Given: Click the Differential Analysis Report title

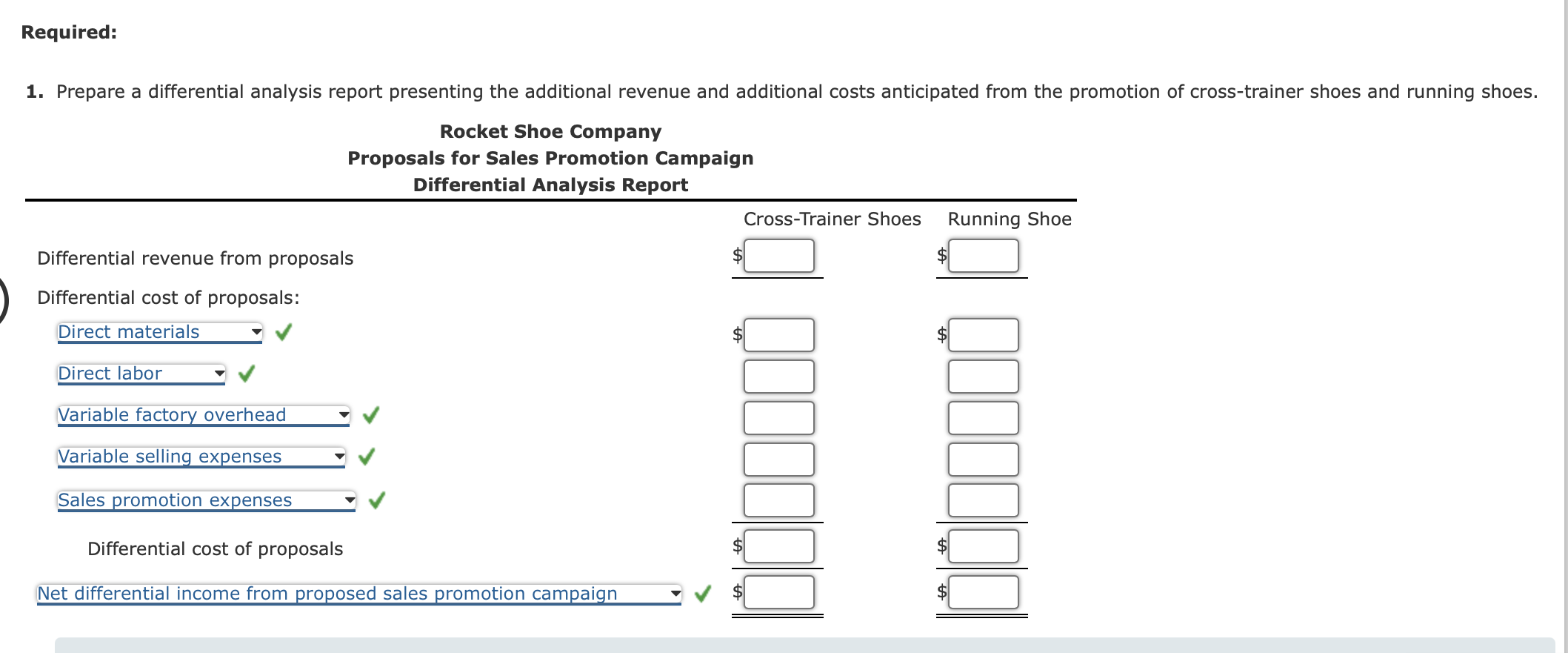Looking at the screenshot, I should (x=550, y=185).
